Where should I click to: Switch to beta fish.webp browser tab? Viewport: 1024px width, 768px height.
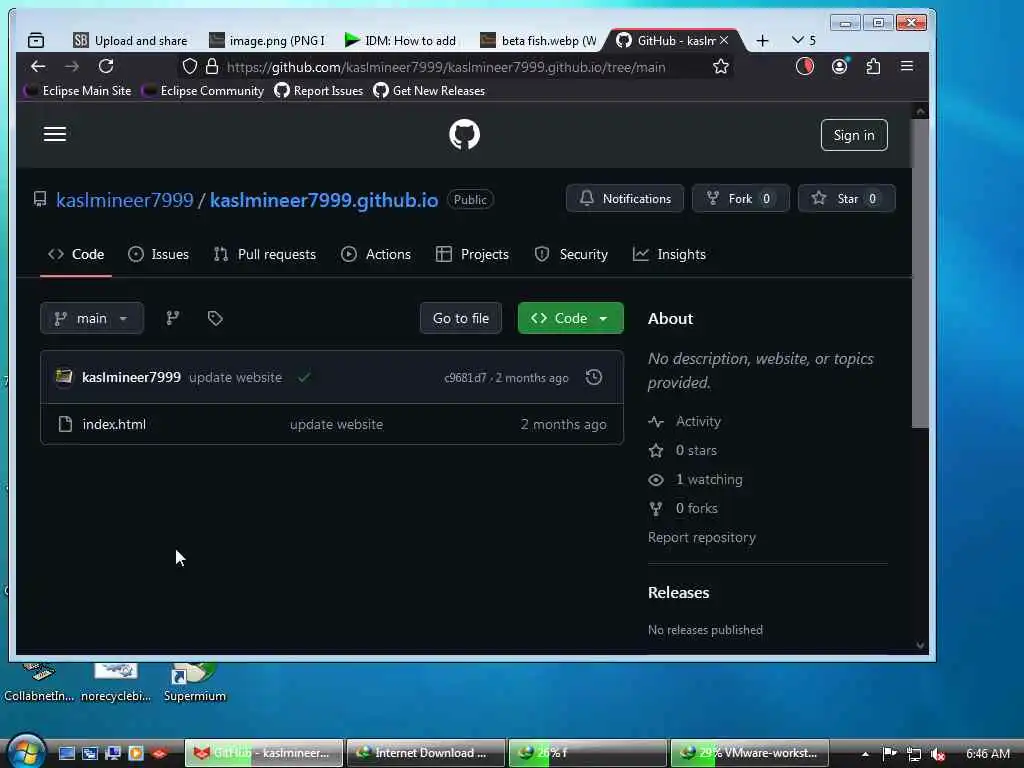click(x=539, y=40)
